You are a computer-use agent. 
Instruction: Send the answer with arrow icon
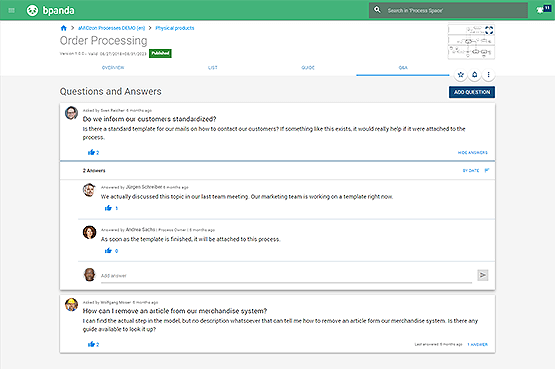tap(483, 275)
